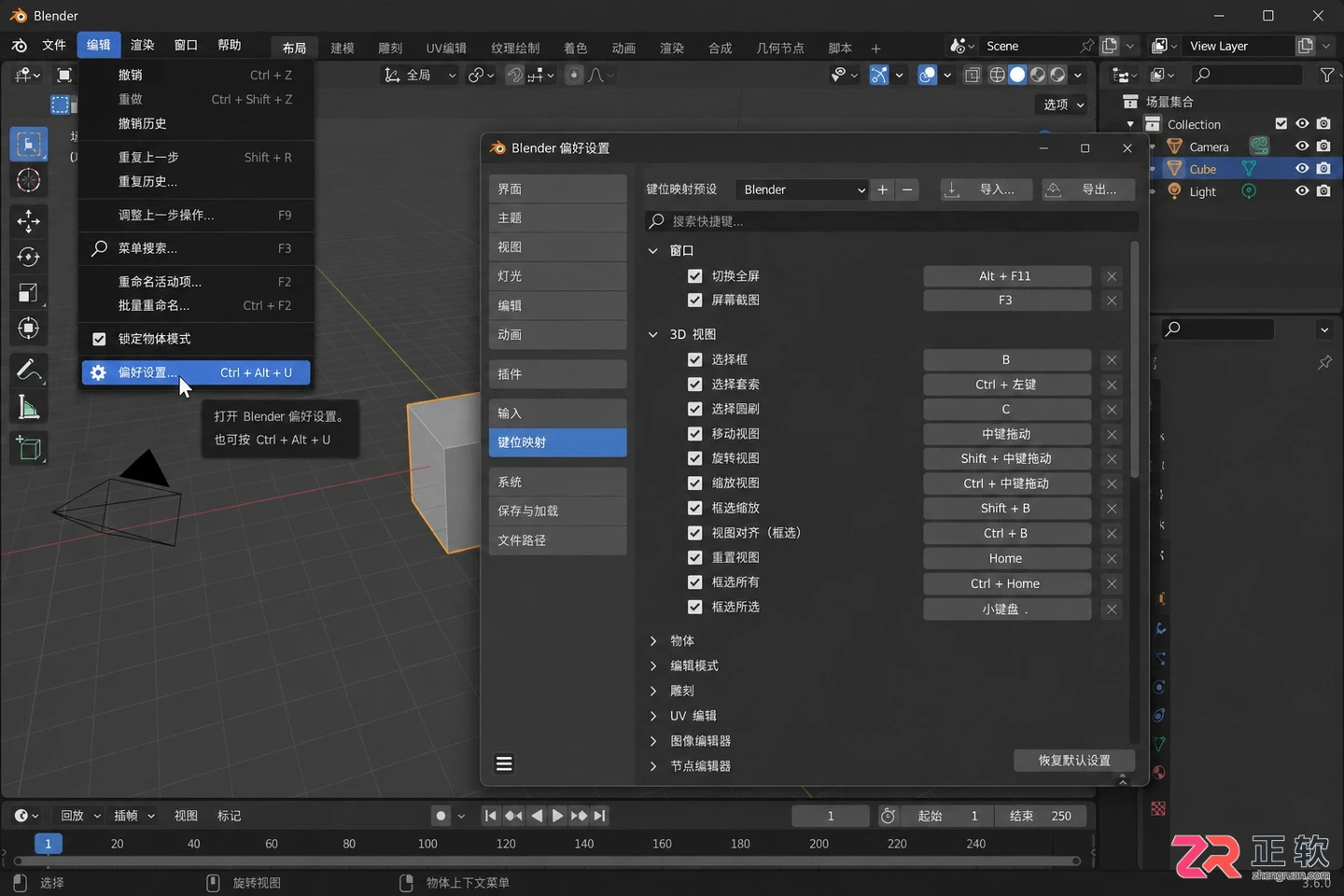This screenshot has width=1344, height=896.
Task: Uncheck the 屏幕截图 keymap checkbox
Action: pyautogui.click(x=694, y=301)
